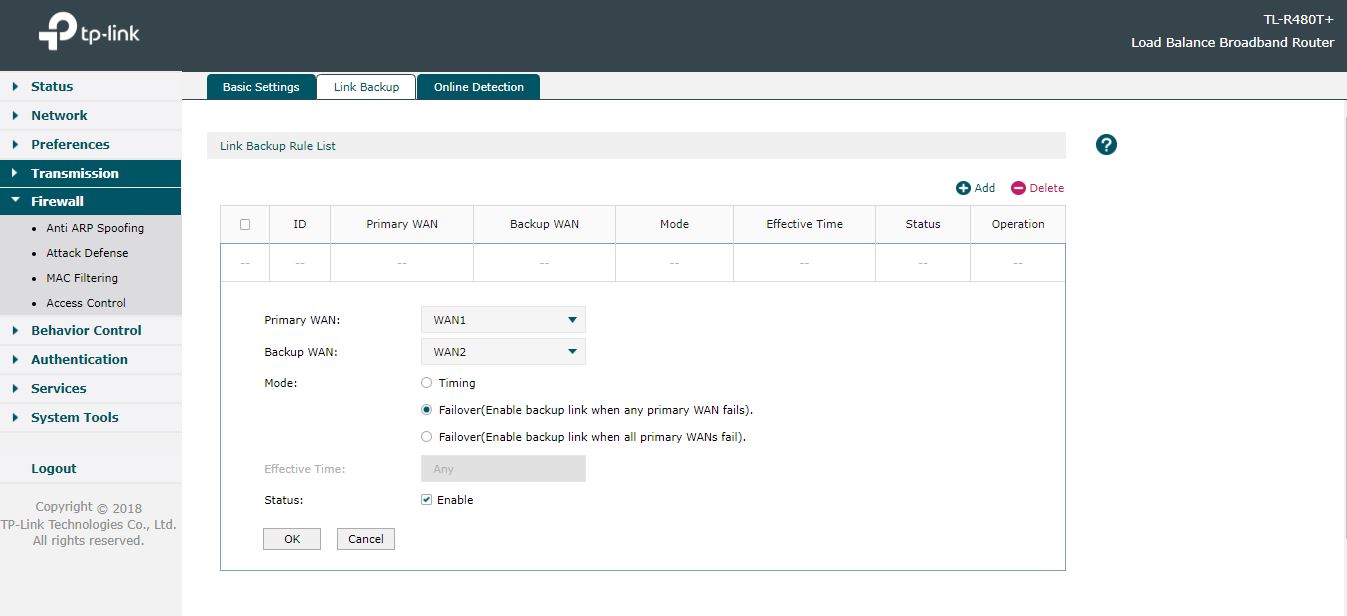The height and width of the screenshot is (616, 1347).
Task: Open the Help question mark icon
Action: pos(1105,144)
